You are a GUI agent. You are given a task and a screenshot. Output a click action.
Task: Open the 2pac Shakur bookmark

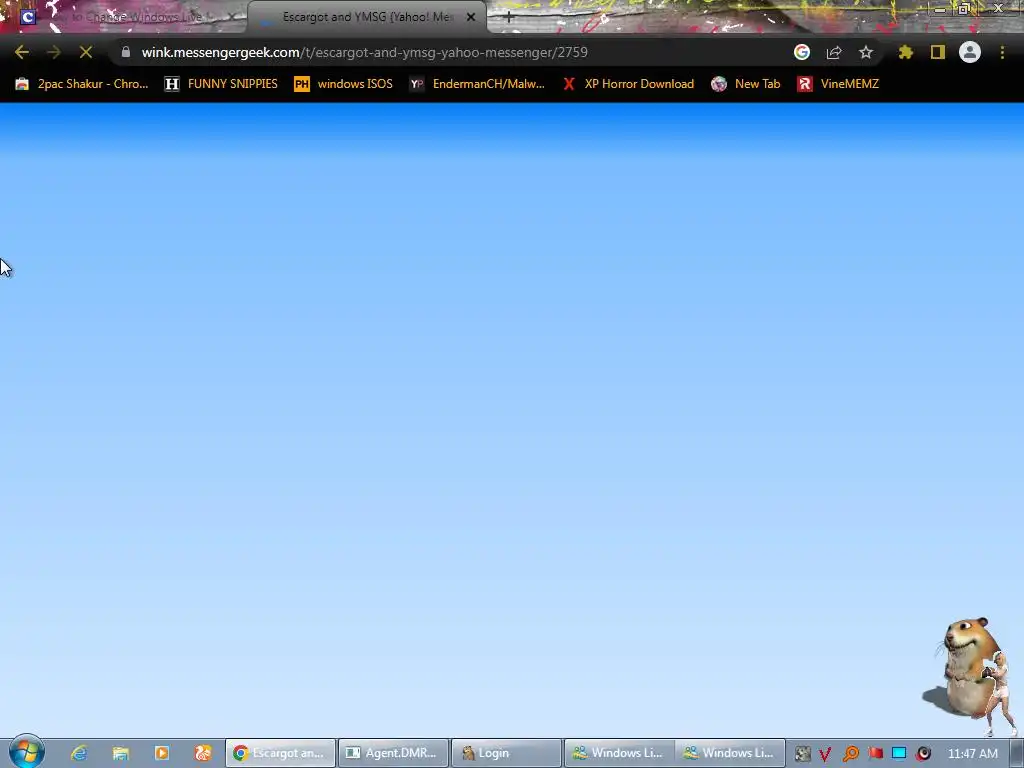[82, 84]
